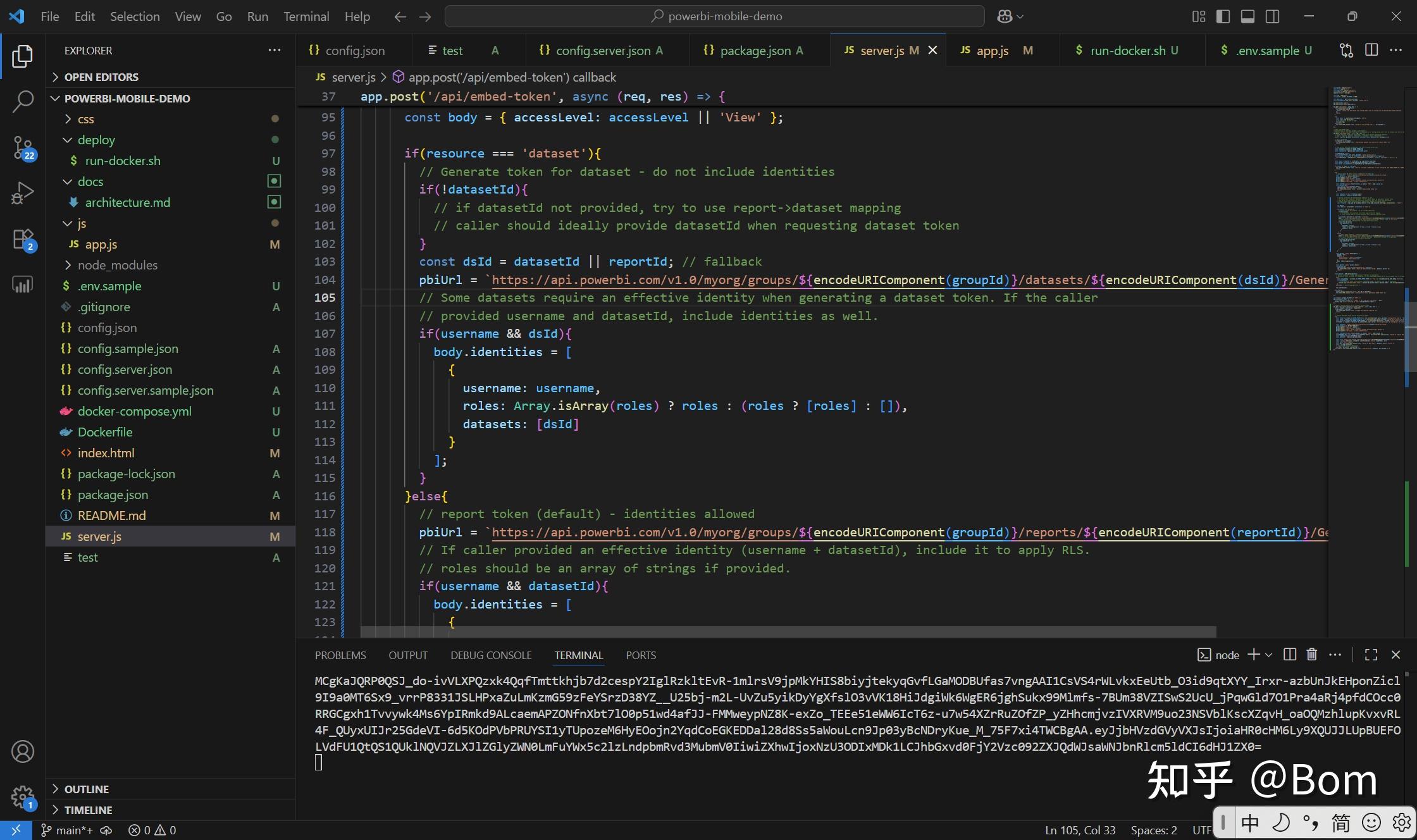Open the Manage gear in activity bar

23,798
